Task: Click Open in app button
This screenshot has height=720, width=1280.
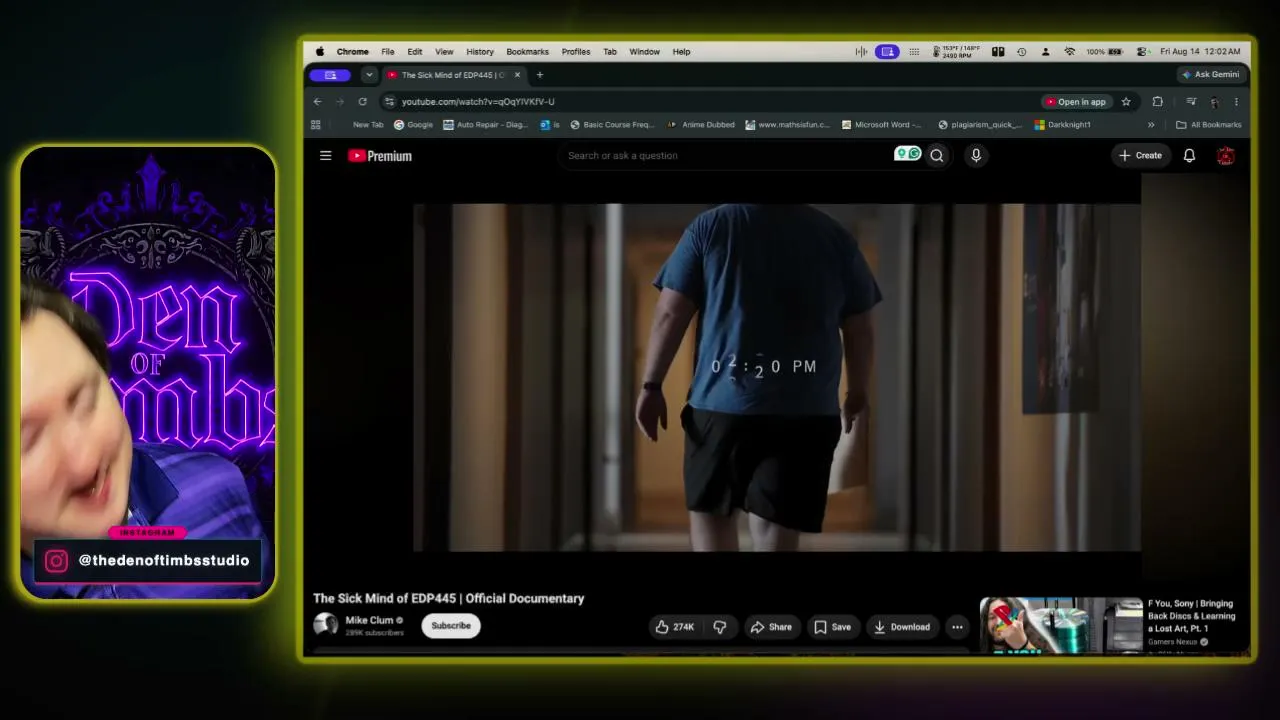Action: point(1076,102)
